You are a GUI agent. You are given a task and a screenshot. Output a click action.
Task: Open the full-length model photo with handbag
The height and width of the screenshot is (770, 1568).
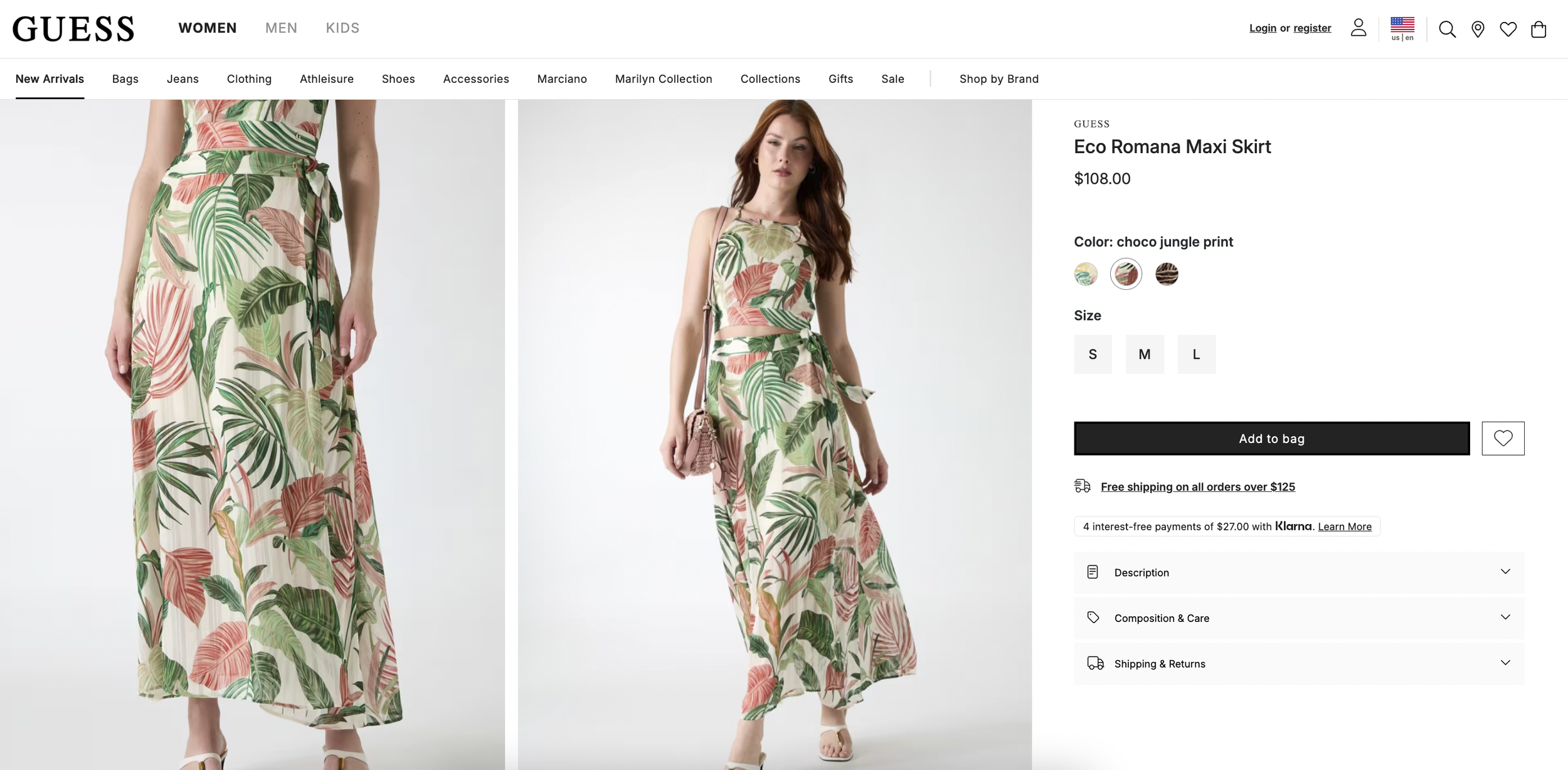(775, 434)
